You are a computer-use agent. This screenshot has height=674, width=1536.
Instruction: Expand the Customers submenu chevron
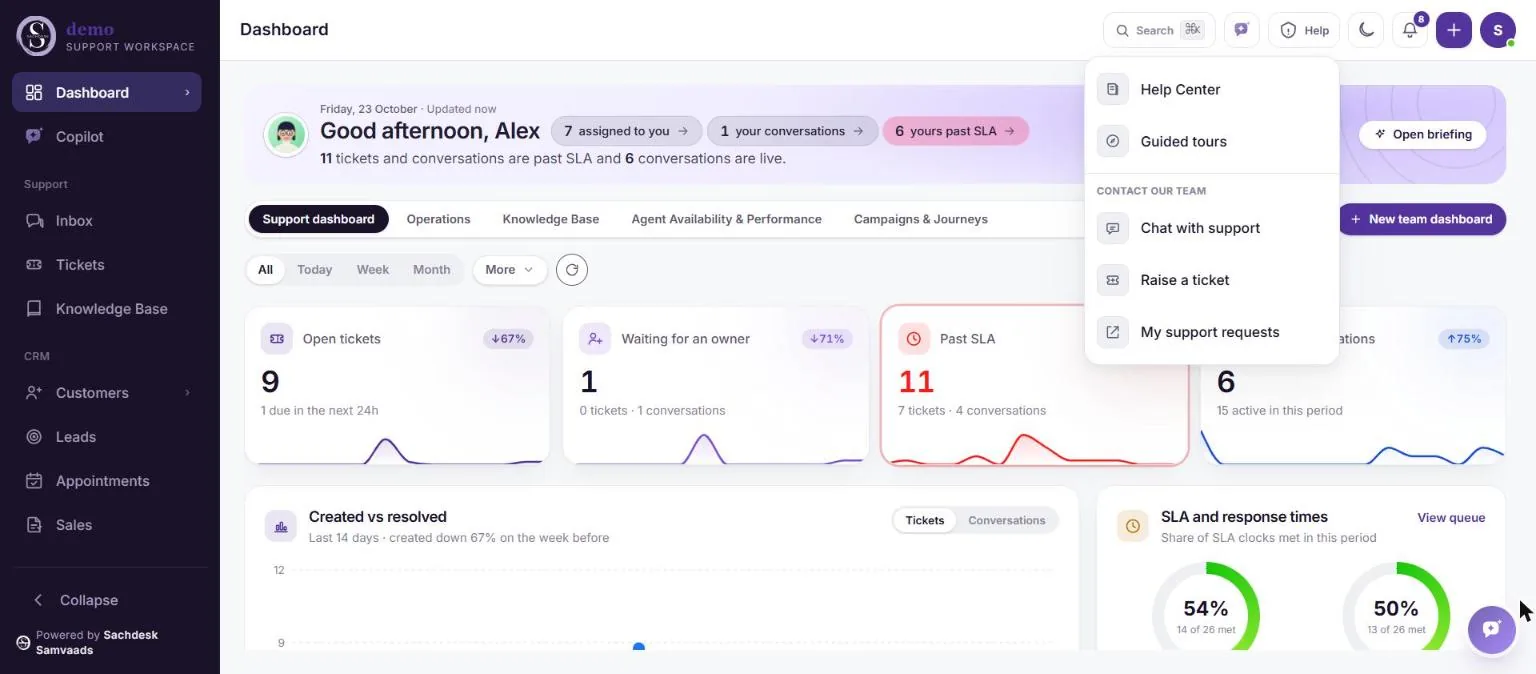pos(187,392)
